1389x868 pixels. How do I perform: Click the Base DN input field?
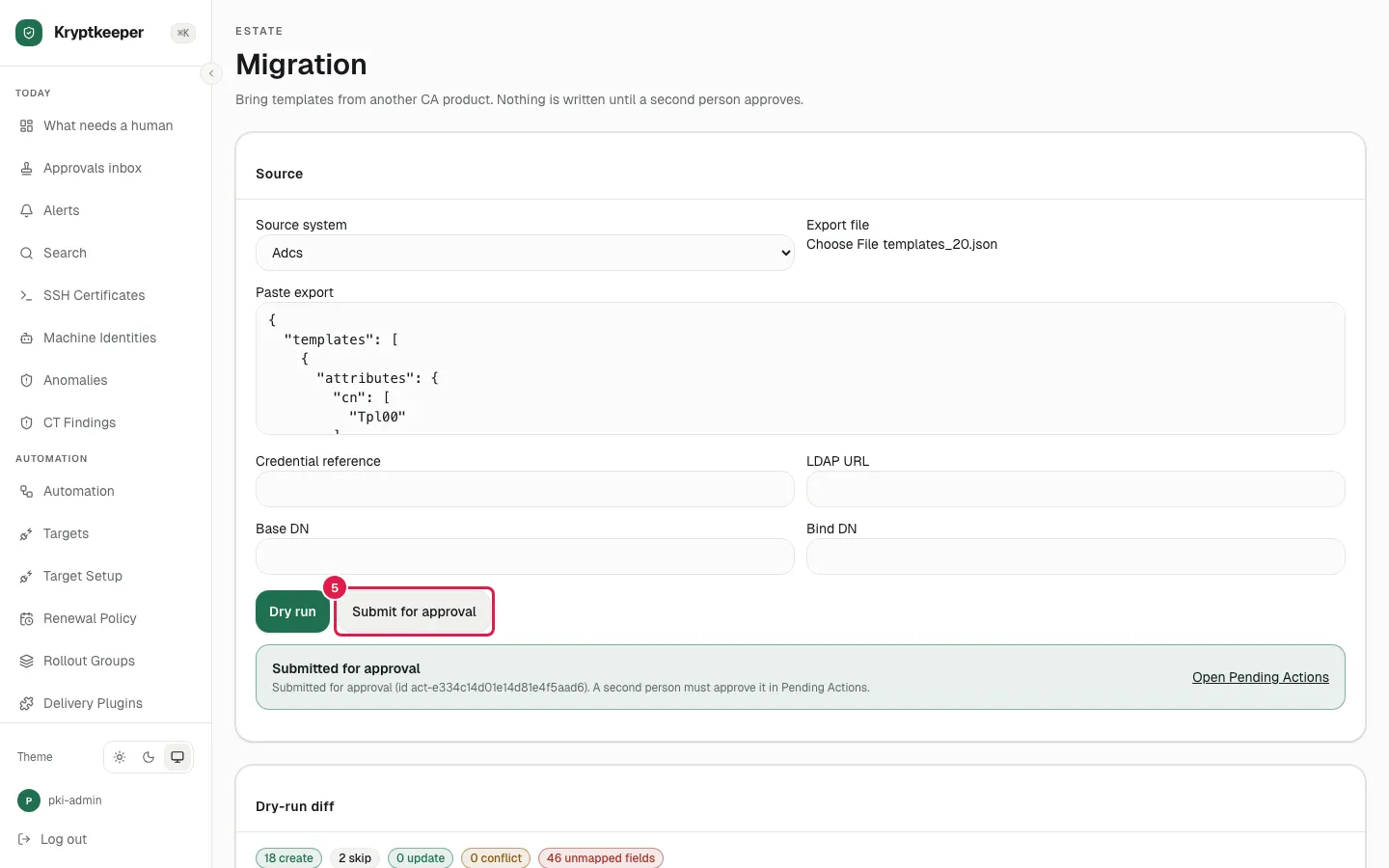click(x=525, y=556)
